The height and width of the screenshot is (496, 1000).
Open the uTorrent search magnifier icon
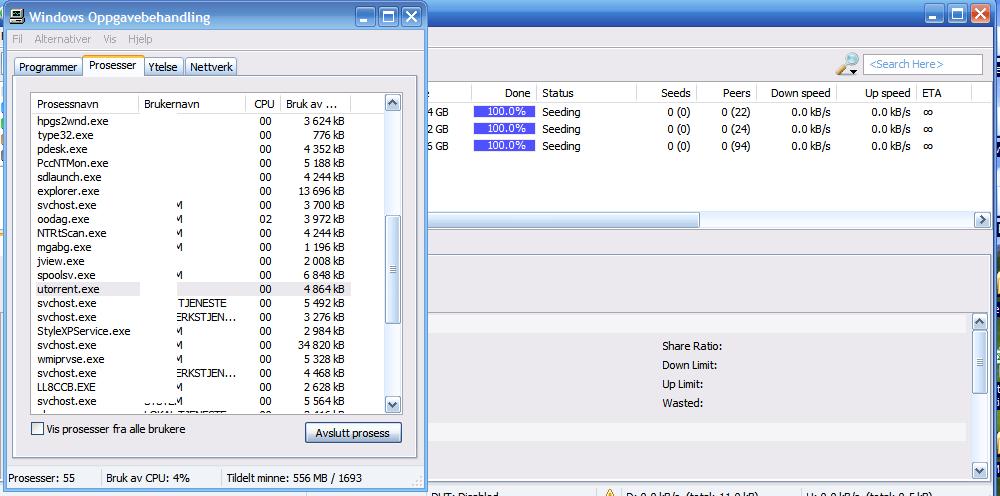point(848,64)
